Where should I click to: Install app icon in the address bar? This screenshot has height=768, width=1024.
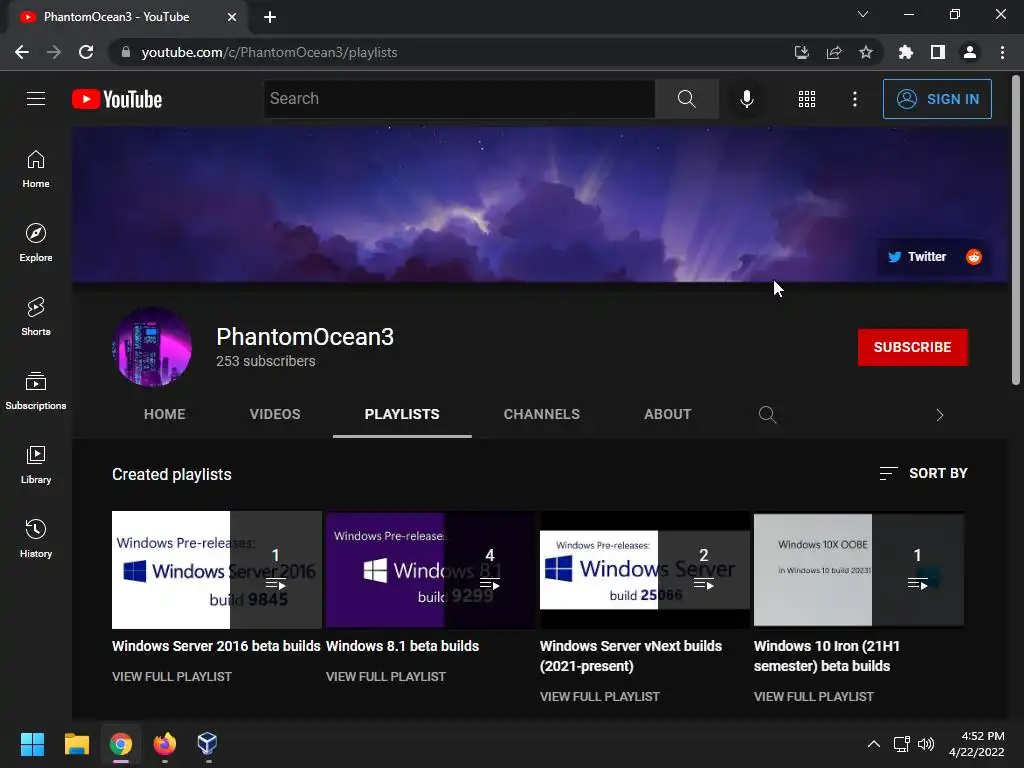coord(802,52)
